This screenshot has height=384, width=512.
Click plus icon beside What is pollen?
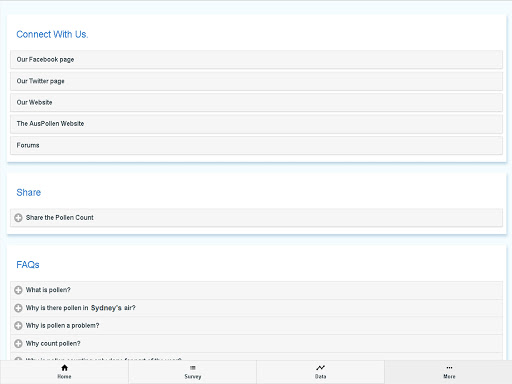click(18, 290)
